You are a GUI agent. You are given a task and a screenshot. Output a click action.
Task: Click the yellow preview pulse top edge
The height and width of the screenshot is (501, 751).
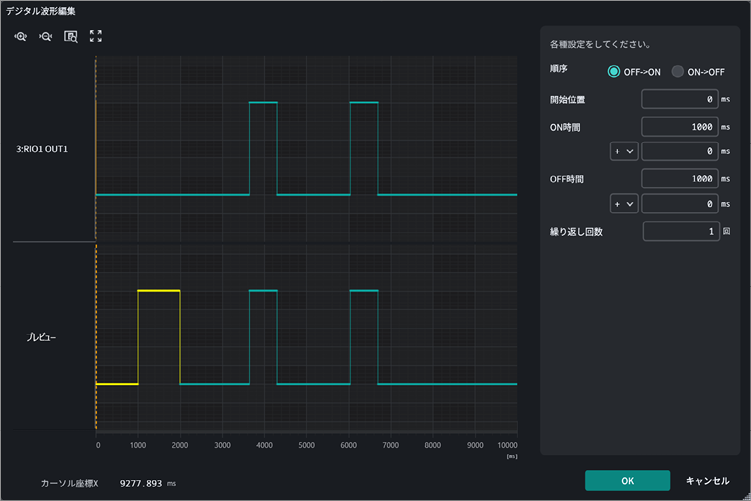pyautogui.click(x=159, y=290)
